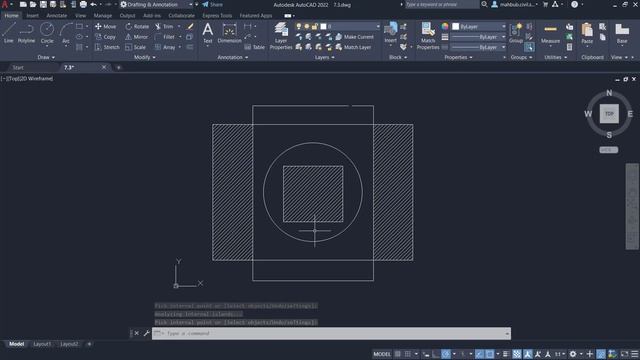Click the Insert block icon
The height and width of the screenshot is (360, 640).
click(391, 32)
